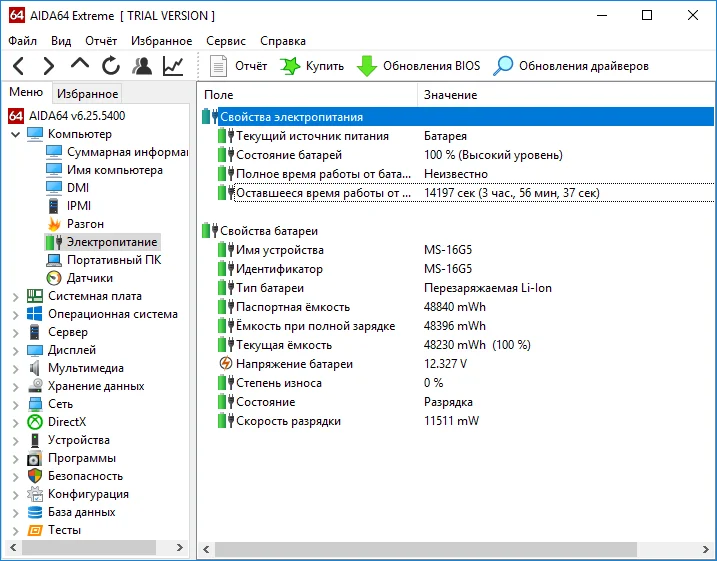The width and height of the screenshot is (717, 561).
Task: Click the flame icon next to Разгон
Action: pyautogui.click(x=54, y=224)
